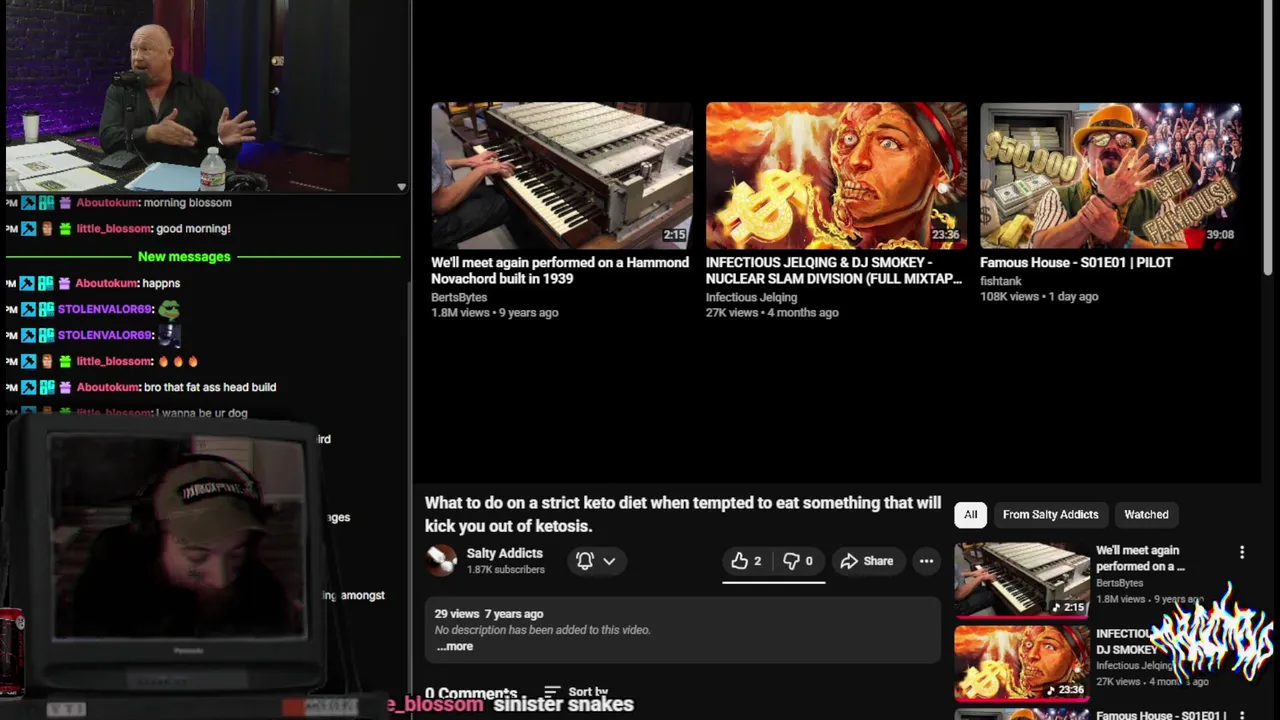The image size is (1280, 720).
Task: Open the Infectious Jelqing channel link under grid
Action: click(751, 297)
